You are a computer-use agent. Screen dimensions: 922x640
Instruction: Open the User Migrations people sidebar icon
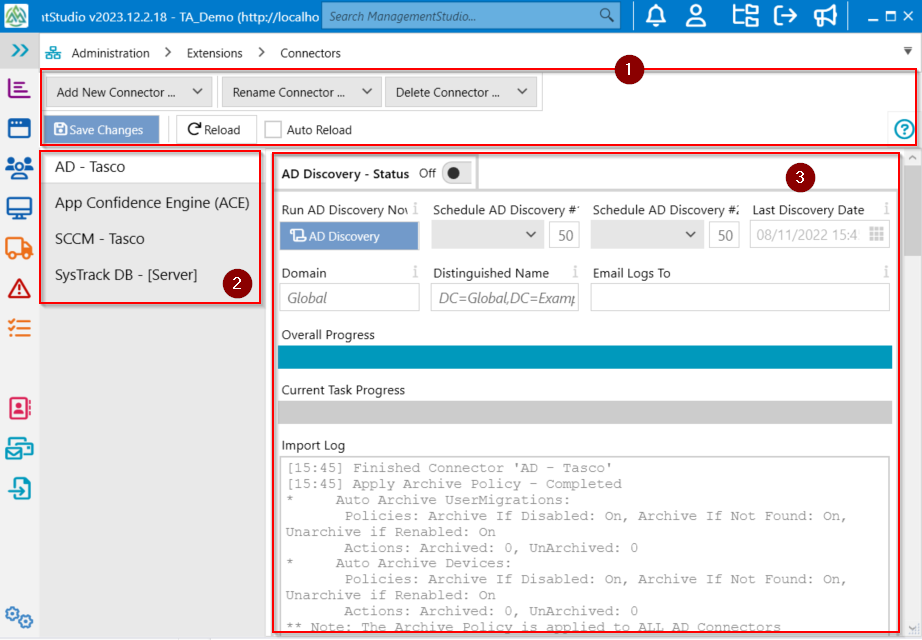(19, 168)
